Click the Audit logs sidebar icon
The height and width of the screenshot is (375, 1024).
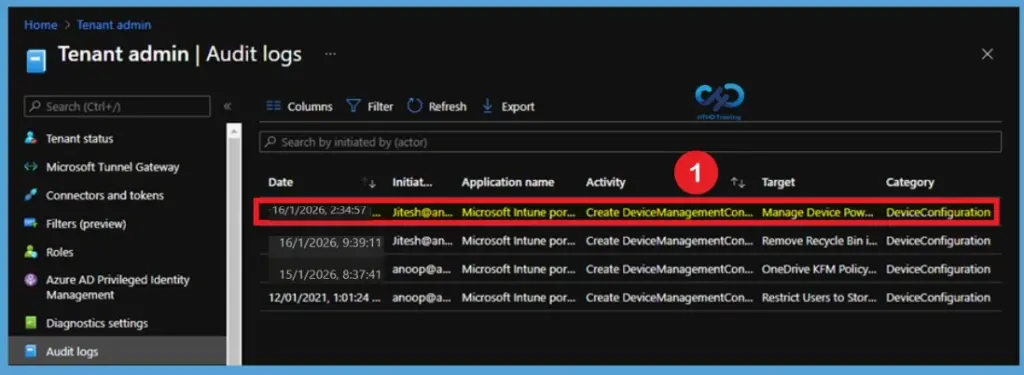click(31, 351)
